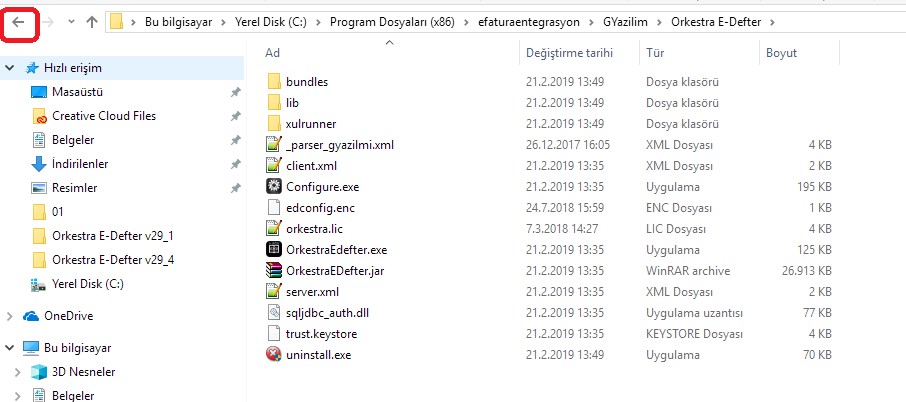Select the sqljdbc_auth.dll file icon
Image resolution: width=906 pixels, height=402 pixels.
[x=273, y=312]
